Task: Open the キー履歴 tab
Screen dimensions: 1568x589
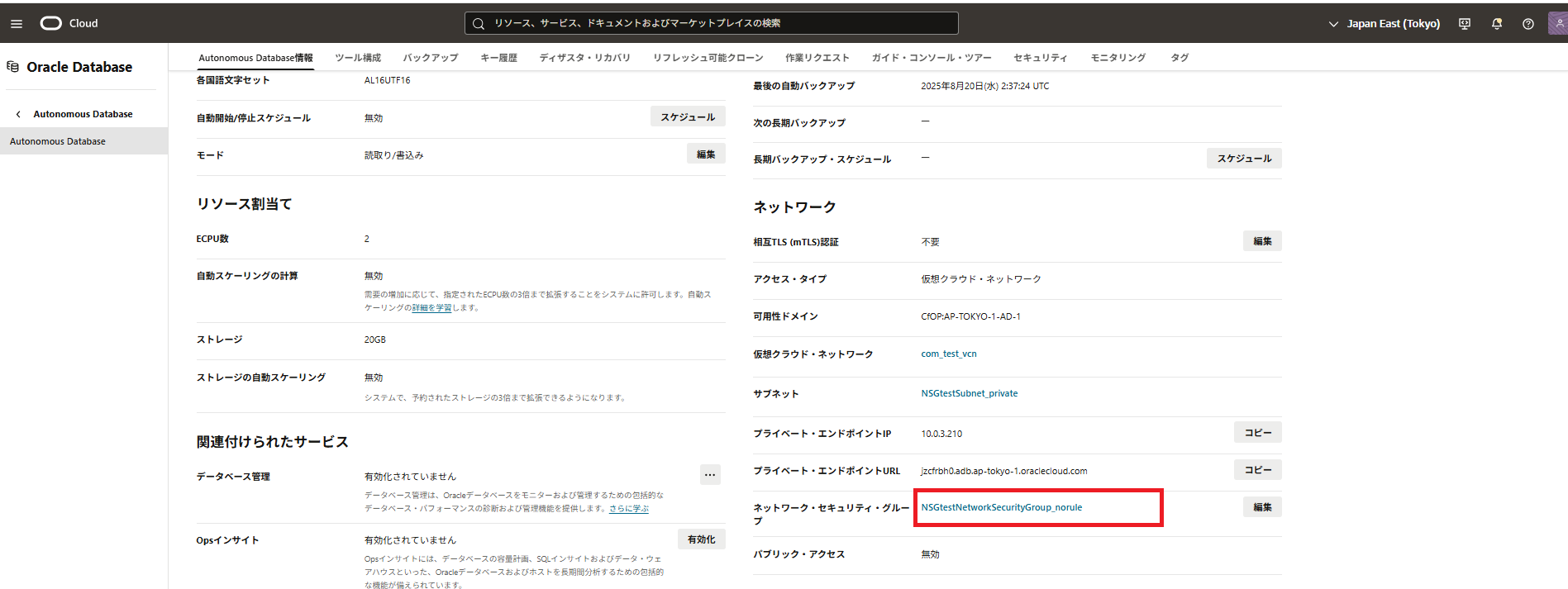Action: point(498,58)
